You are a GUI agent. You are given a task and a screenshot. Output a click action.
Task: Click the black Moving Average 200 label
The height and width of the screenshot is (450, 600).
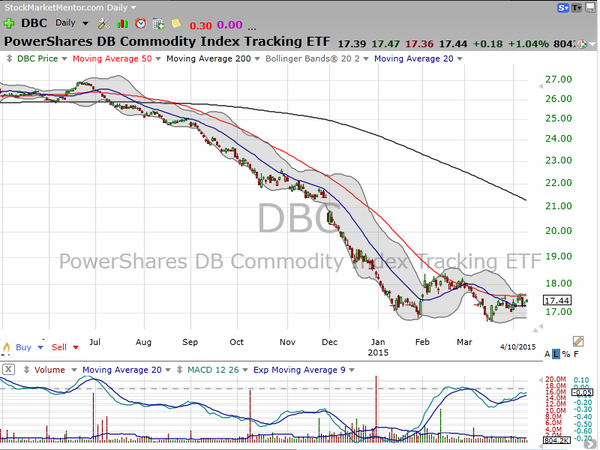[x=209, y=59]
